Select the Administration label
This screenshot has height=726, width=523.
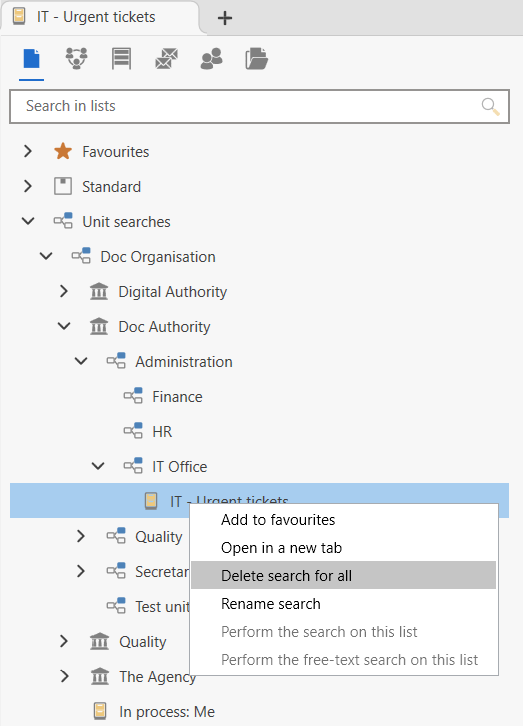(184, 362)
